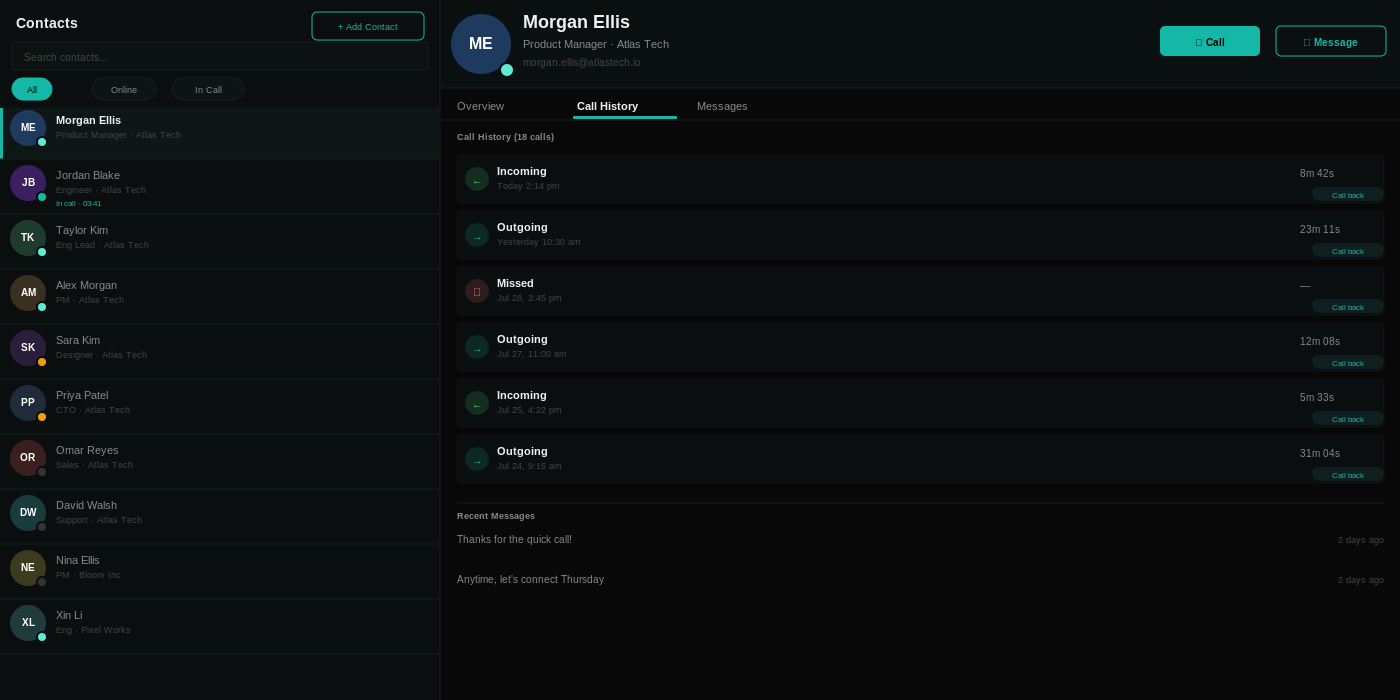The image size is (1400, 700).
Task: Click Jordan Blake's JB avatar
Action: [x=28, y=183]
